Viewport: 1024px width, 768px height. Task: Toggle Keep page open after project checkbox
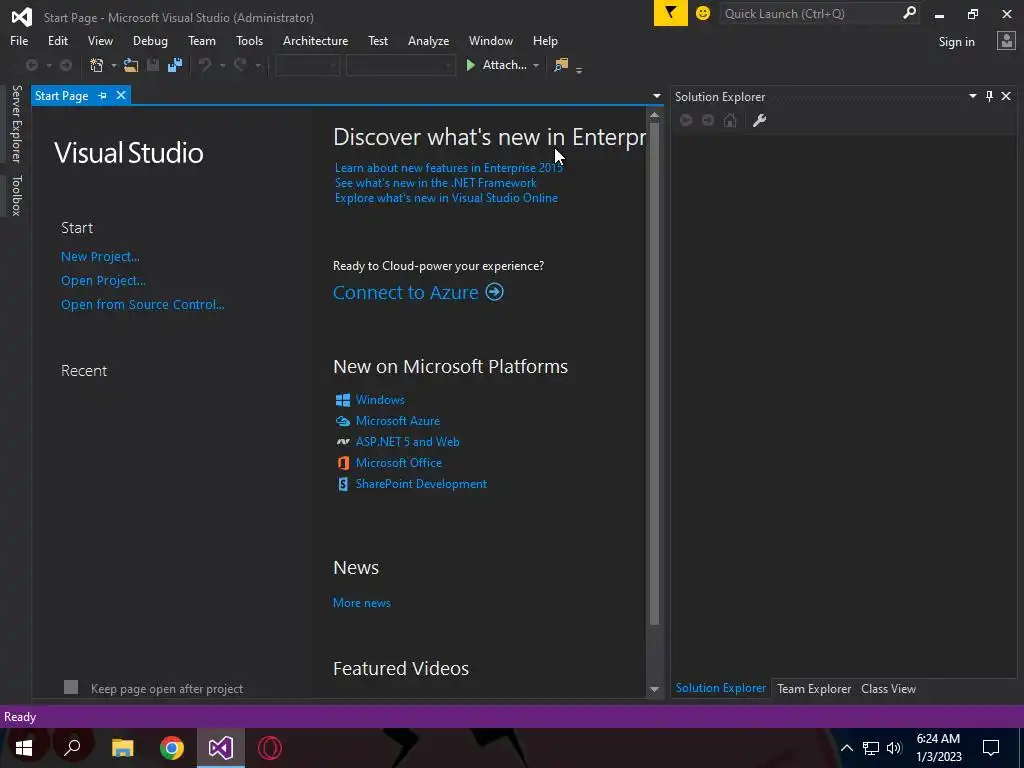71,687
